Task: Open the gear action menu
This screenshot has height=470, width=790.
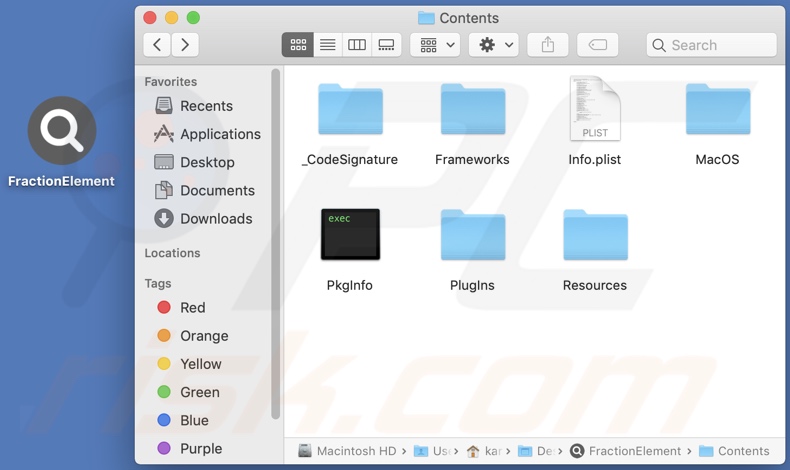Action: pos(494,45)
